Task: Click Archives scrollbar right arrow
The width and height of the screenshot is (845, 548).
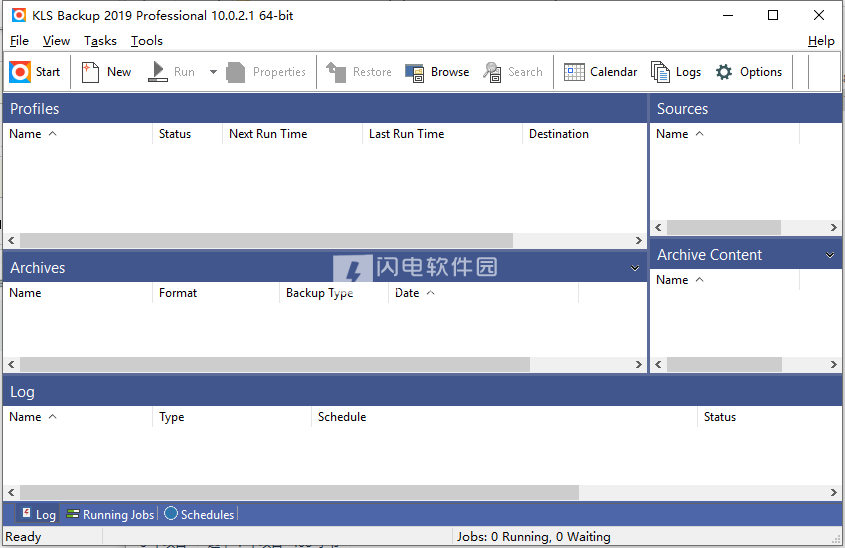Action: tap(639, 365)
